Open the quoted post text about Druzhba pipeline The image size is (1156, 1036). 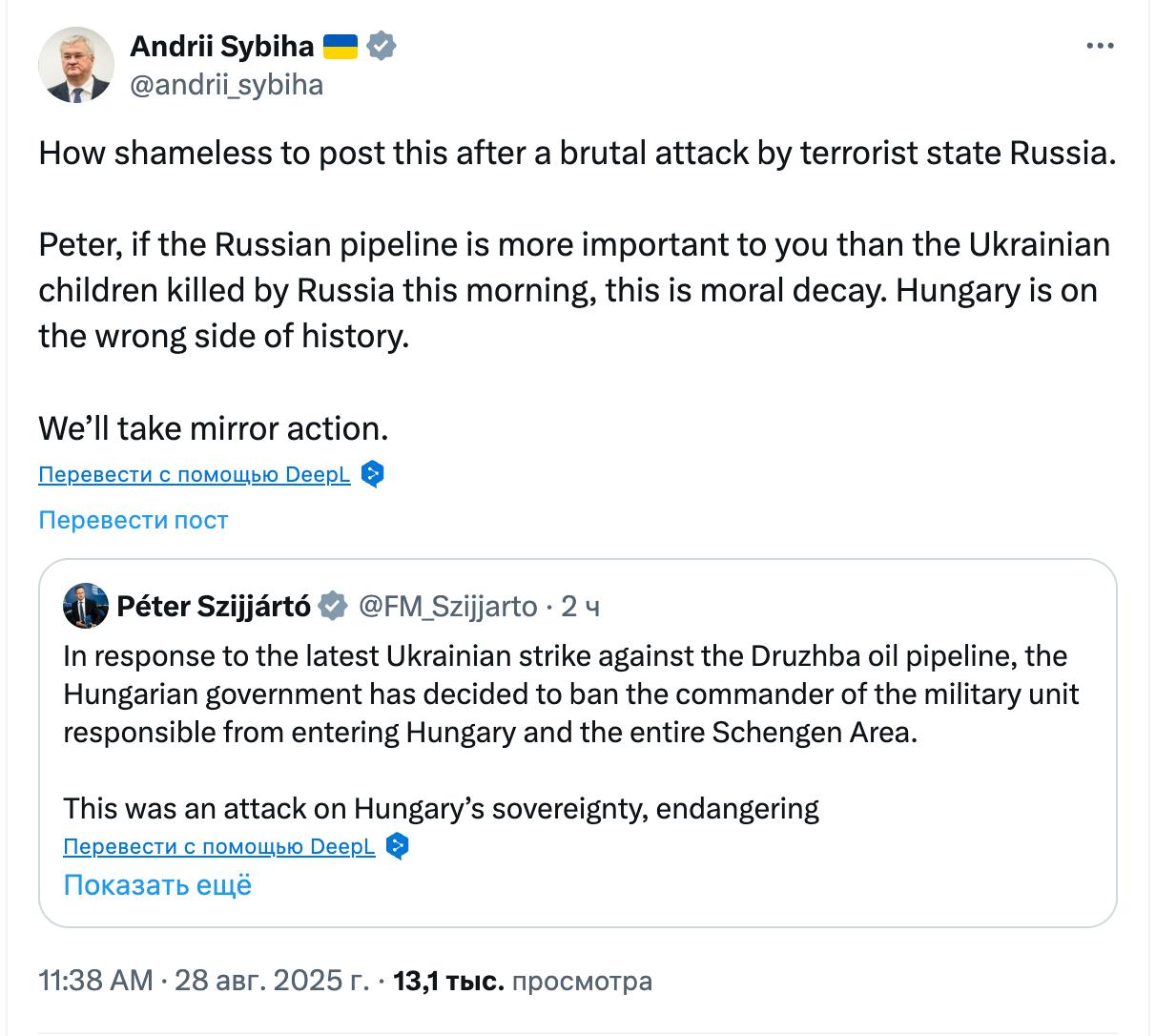click(570, 694)
